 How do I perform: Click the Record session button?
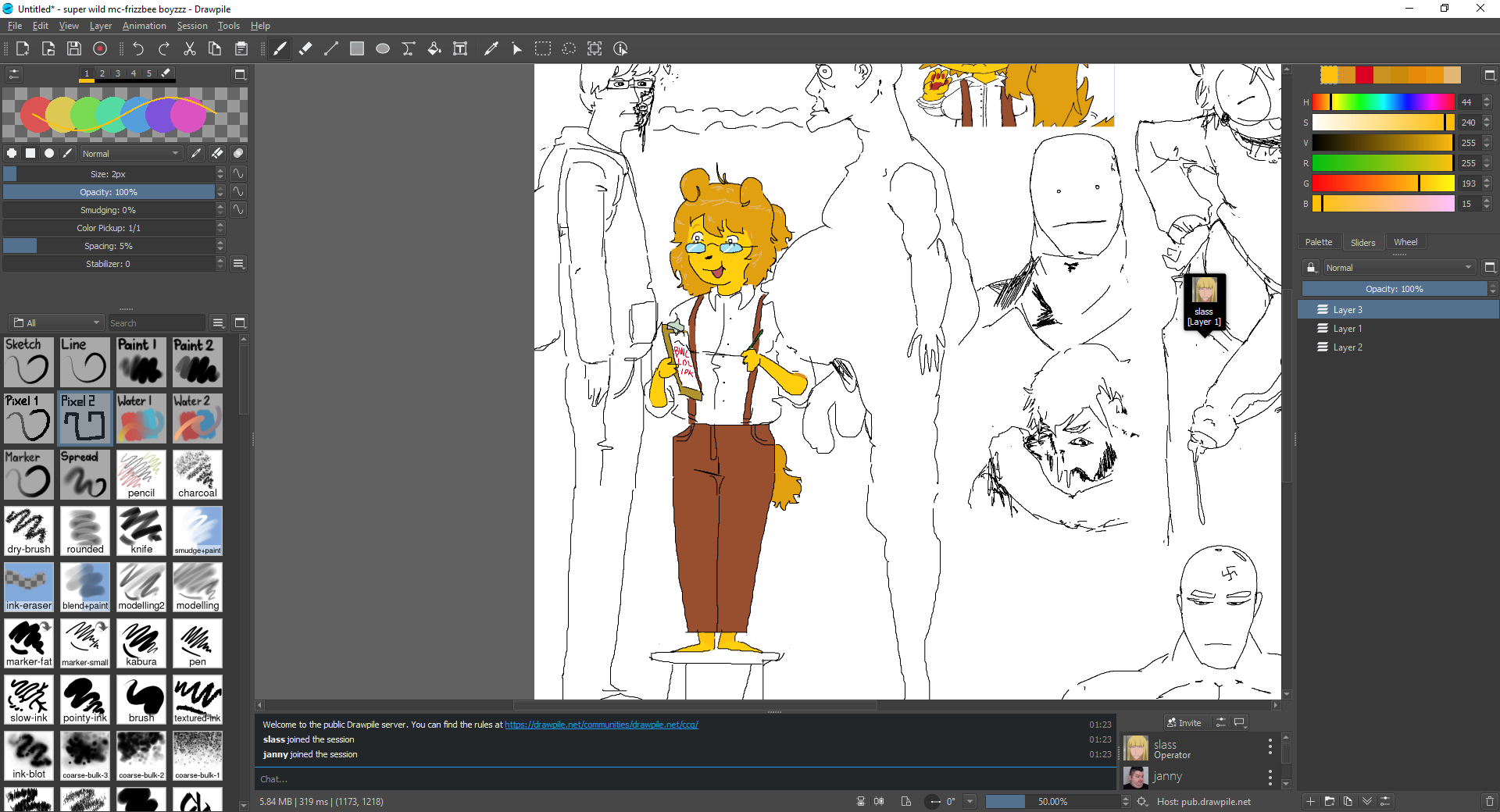(100, 49)
